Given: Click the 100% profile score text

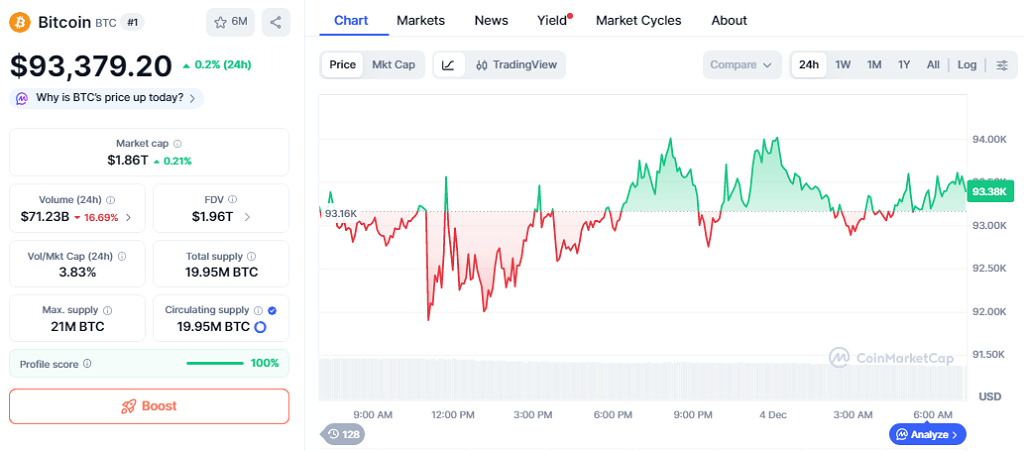Looking at the screenshot, I should pyautogui.click(x=264, y=364).
